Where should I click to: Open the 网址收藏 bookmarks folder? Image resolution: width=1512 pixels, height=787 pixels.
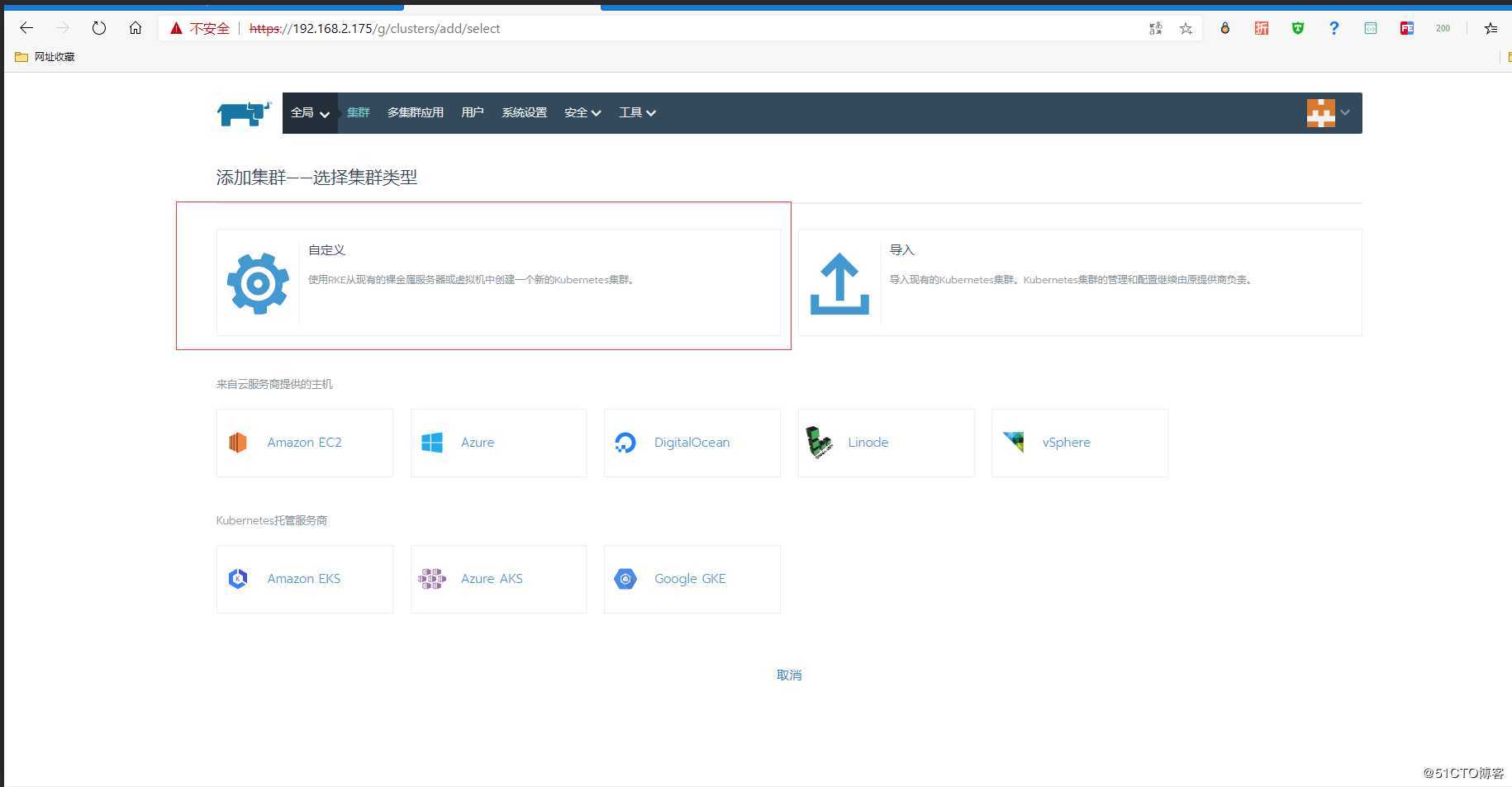[45, 57]
